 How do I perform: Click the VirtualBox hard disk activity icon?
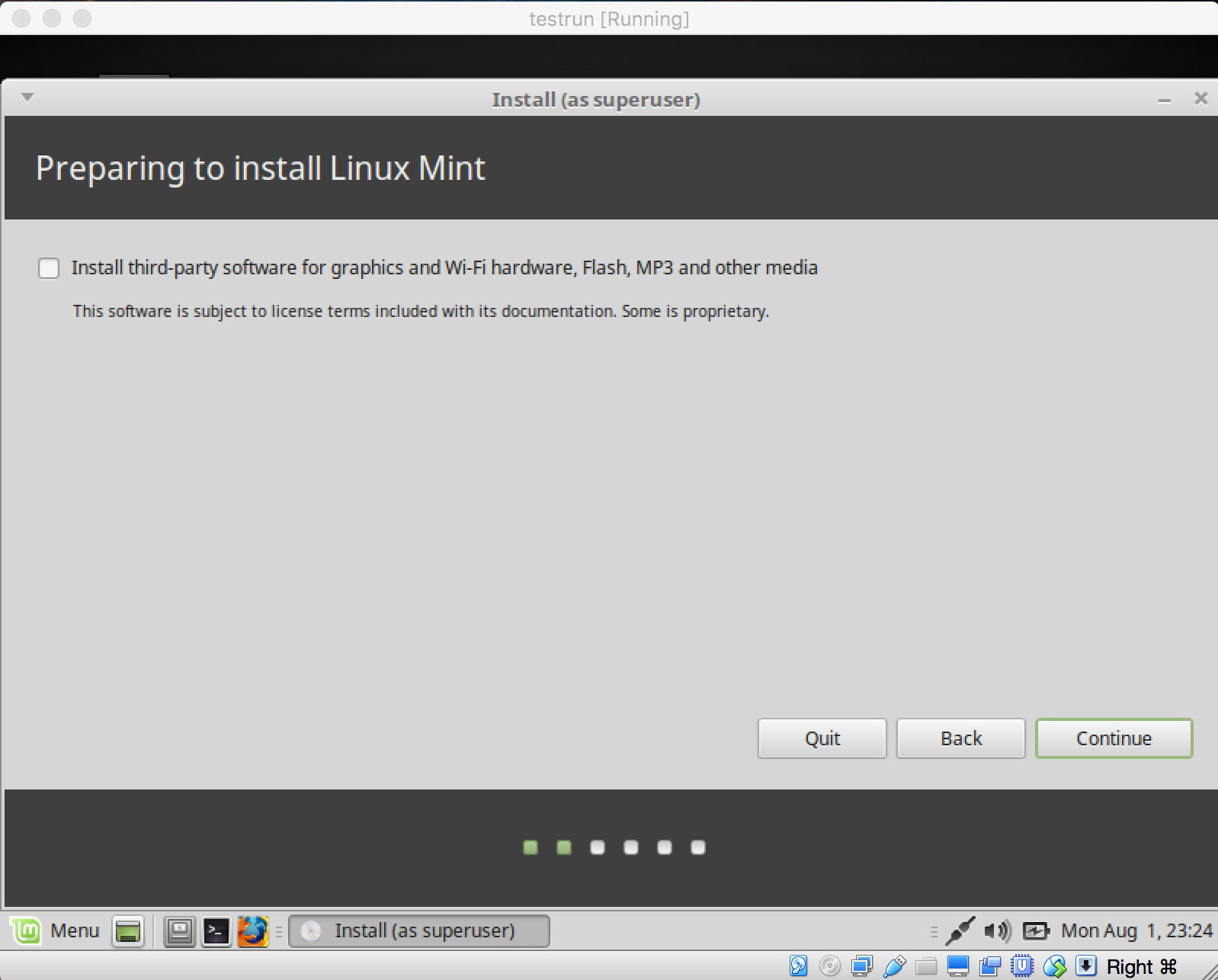[798, 966]
